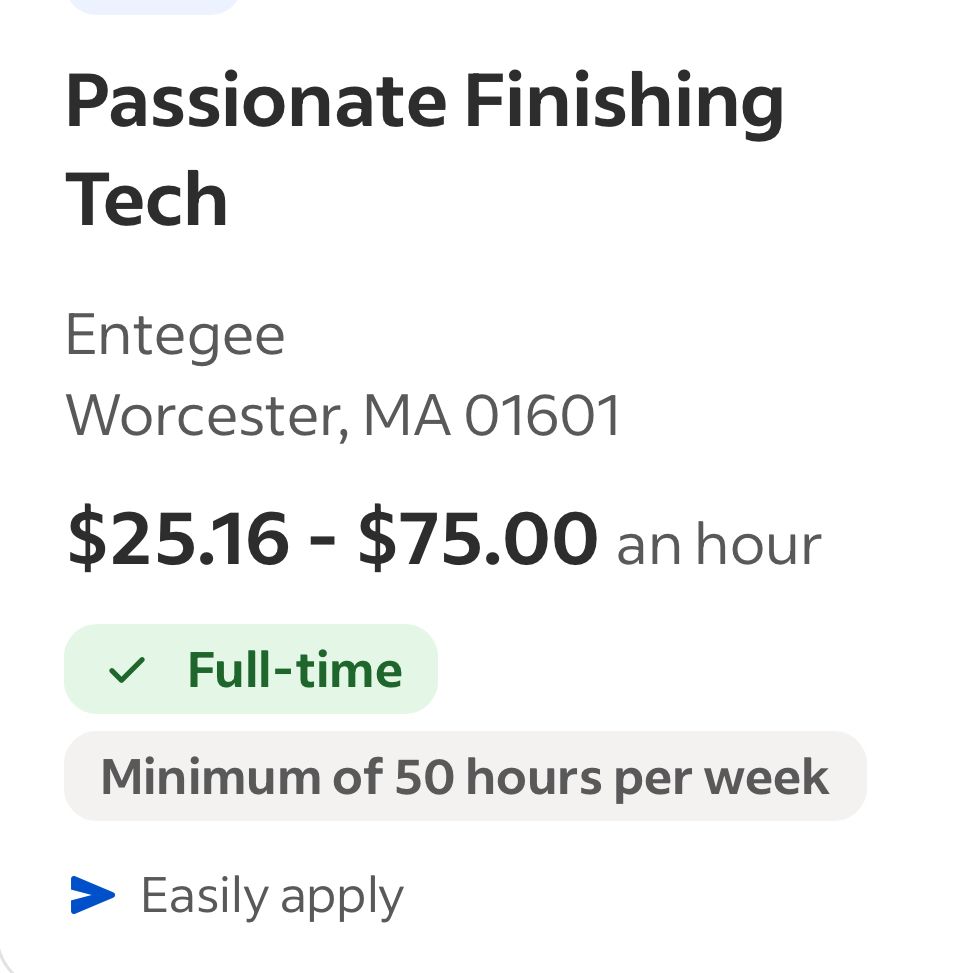Click the company name Entegee
This screenshot has width=975, height=973.
point(175,335)
